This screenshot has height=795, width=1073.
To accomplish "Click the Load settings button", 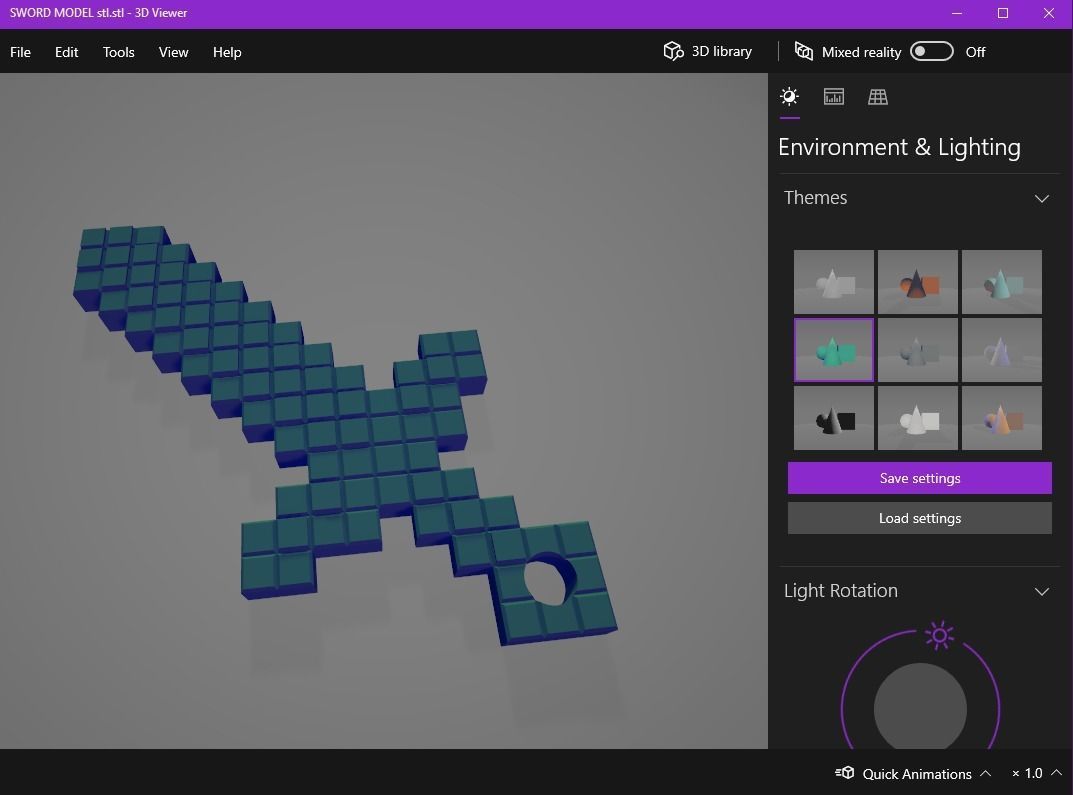I will pos(920,519).
